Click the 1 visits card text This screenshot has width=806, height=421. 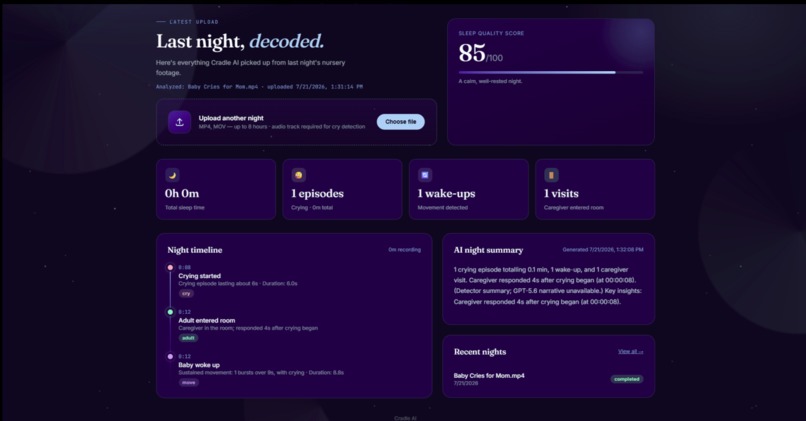tap(561, 194)
